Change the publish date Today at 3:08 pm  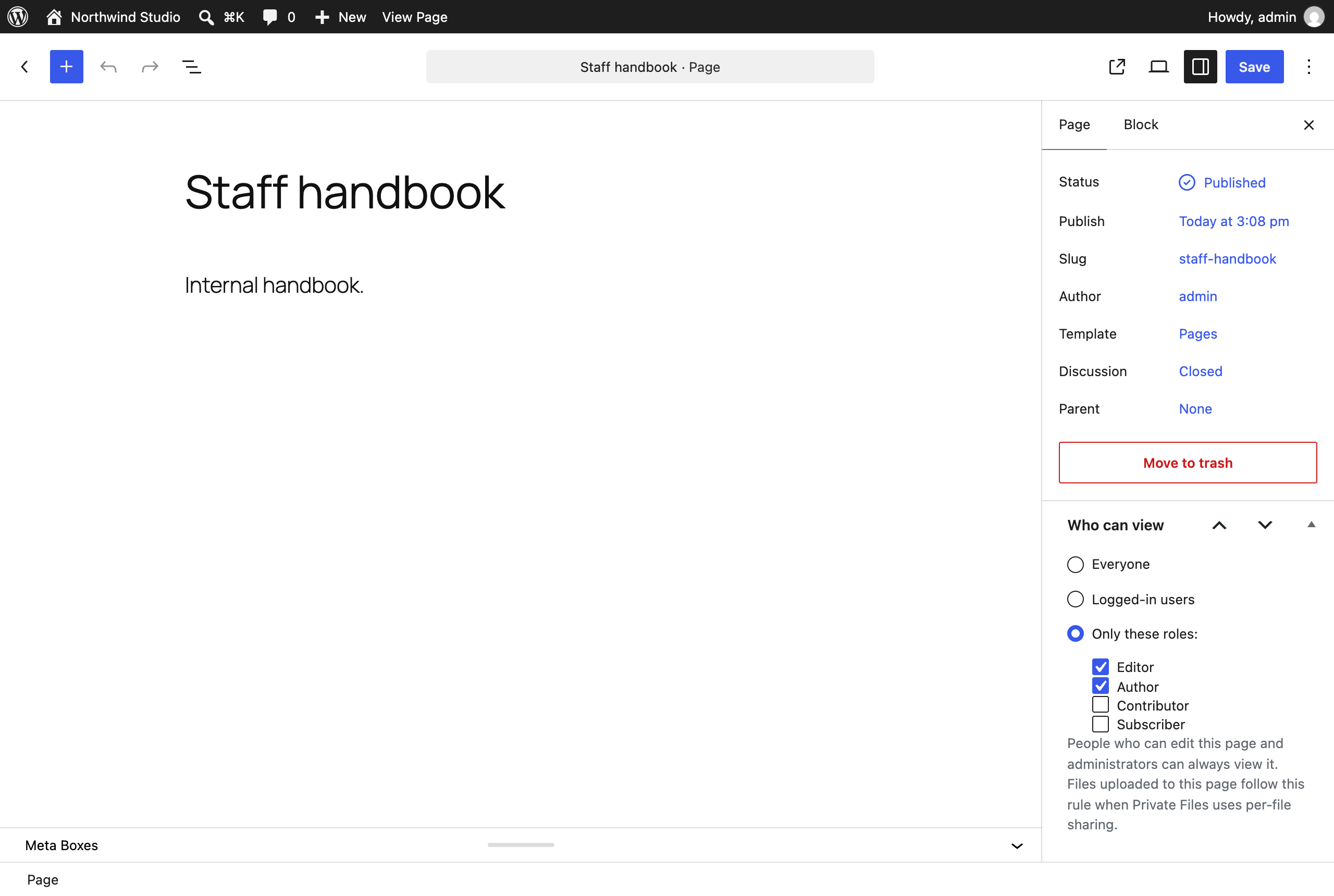click(x=1234, y=222)
